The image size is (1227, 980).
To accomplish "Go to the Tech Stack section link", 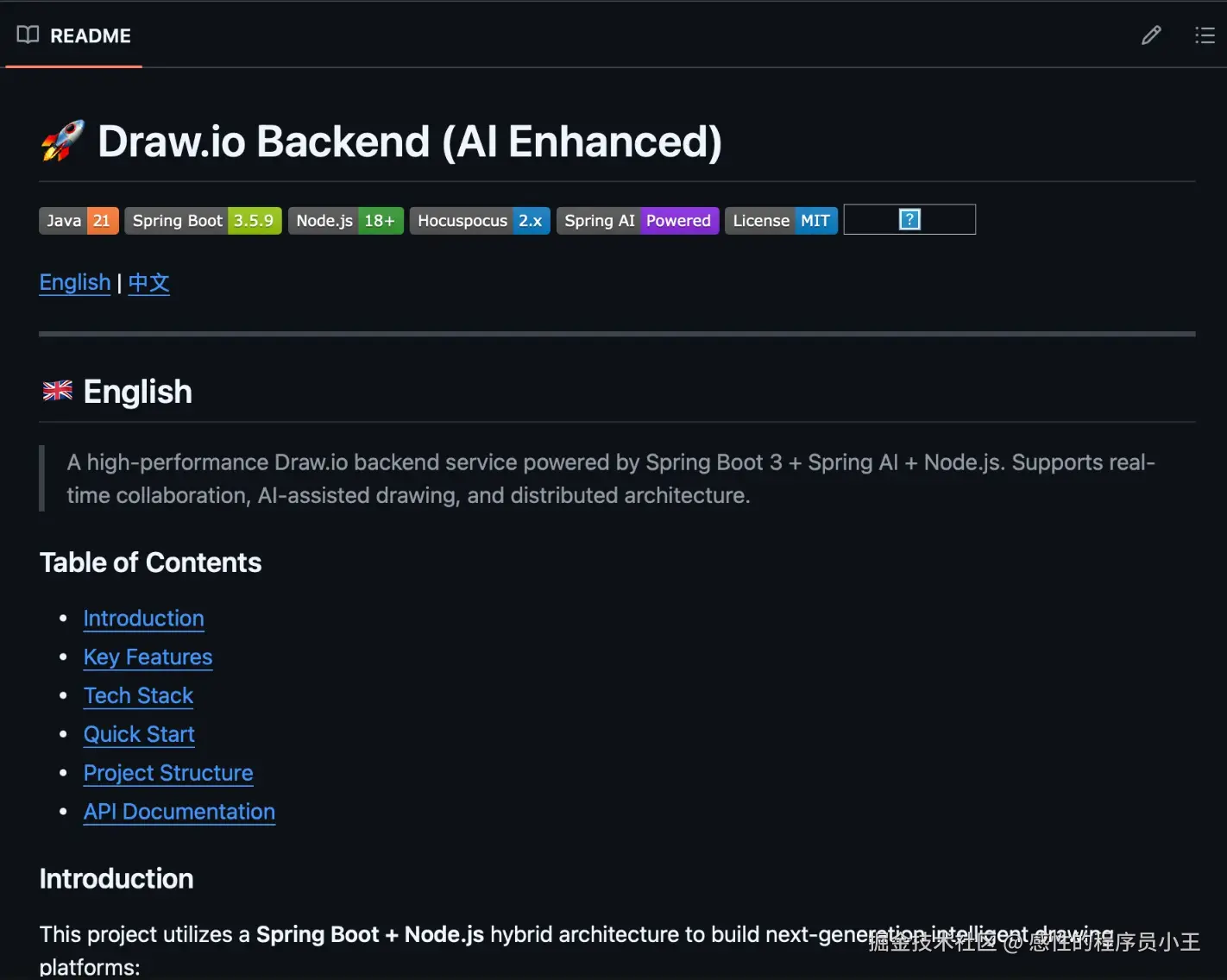I will [138, 696].
